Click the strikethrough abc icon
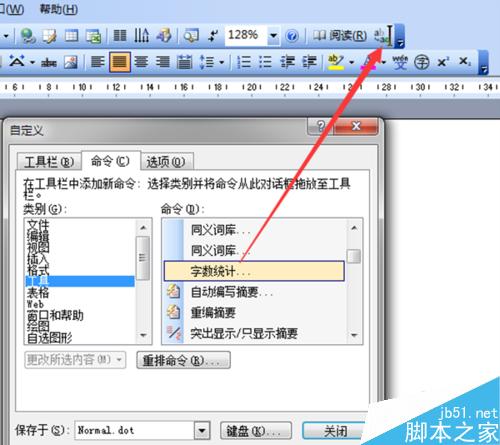The height and width of the screenshot is (445, 500). 49,62
